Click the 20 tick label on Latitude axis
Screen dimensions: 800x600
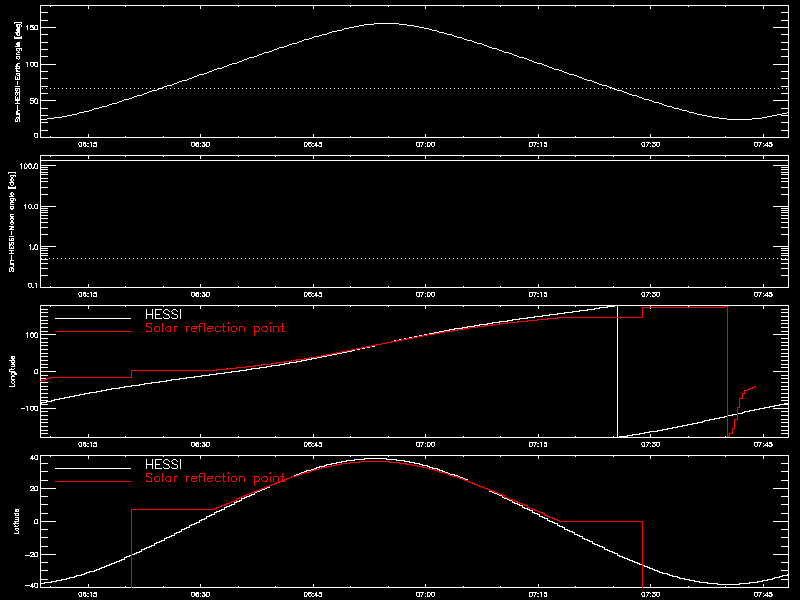(34, 488)
